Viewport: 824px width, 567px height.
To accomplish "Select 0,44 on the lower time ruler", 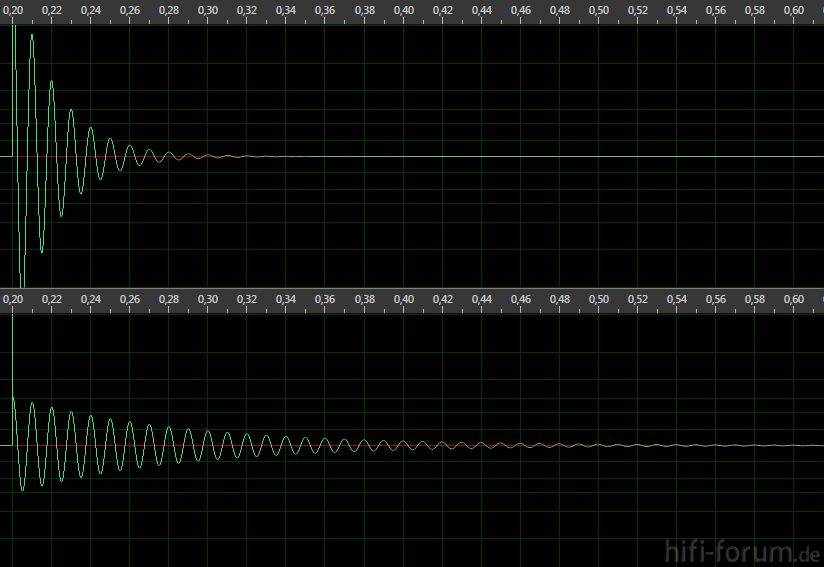I will 482,299.
